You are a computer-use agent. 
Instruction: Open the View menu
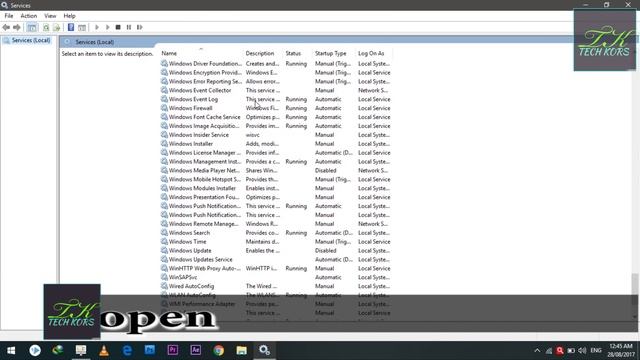(50, 16)
